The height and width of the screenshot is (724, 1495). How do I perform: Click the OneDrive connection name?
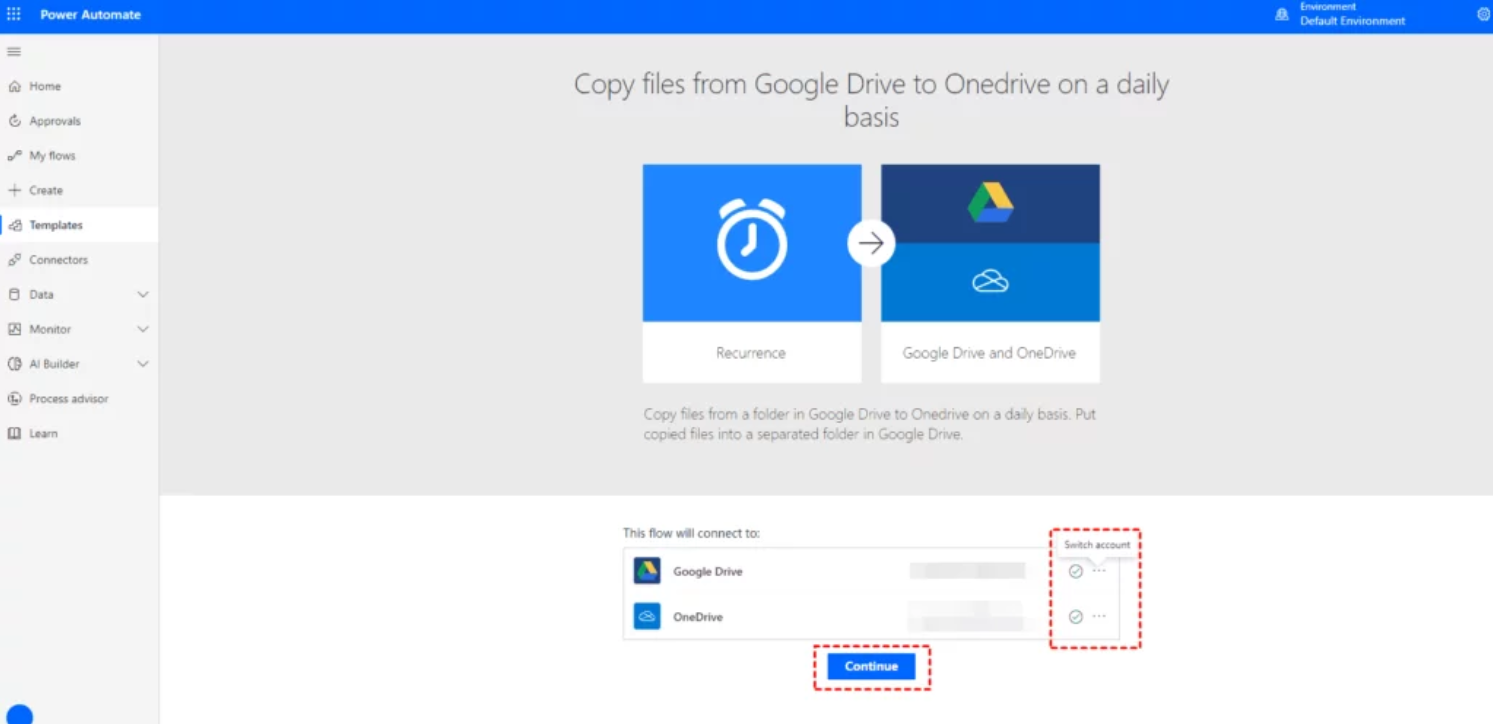[698, 617]
